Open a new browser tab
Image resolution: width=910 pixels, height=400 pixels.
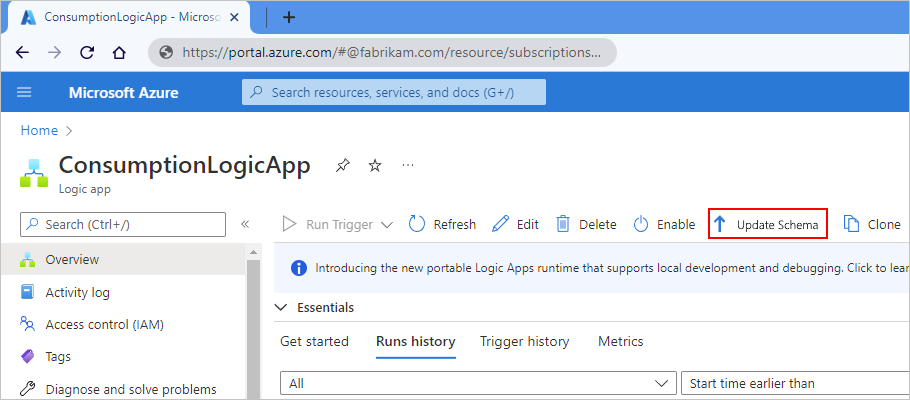click(289, 17)
